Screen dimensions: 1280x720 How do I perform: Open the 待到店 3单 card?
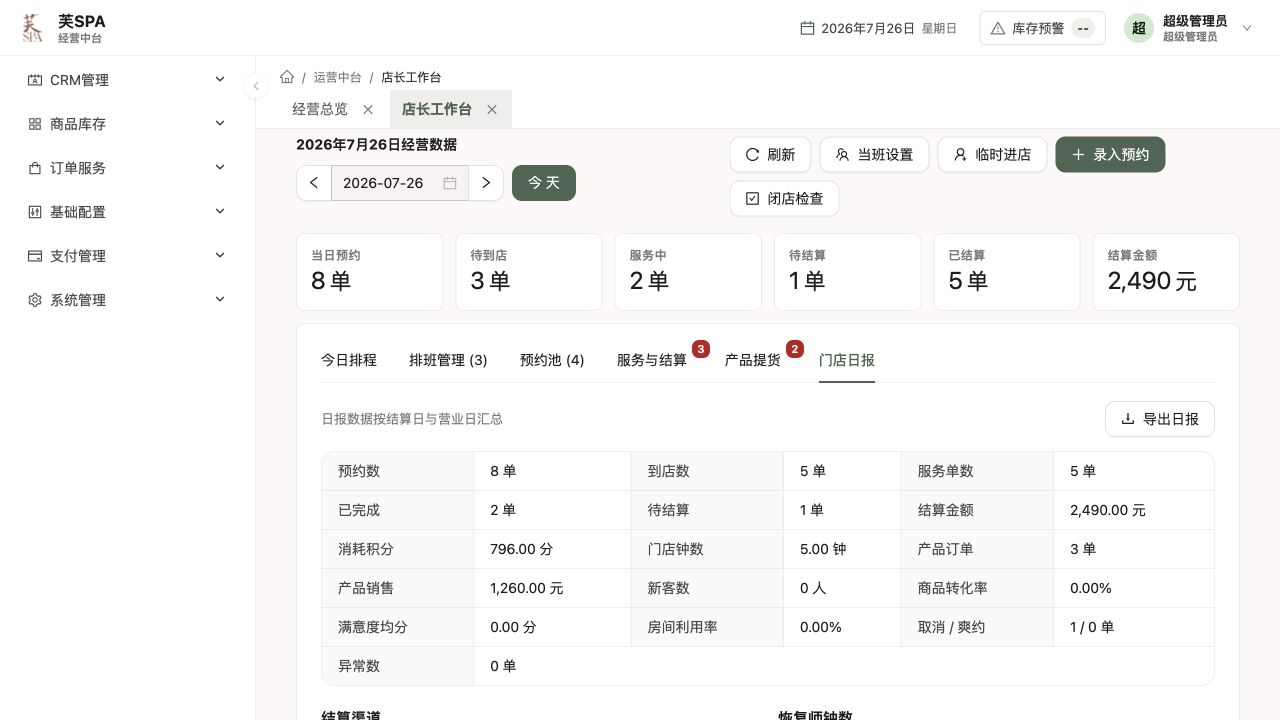coord(529,272)
